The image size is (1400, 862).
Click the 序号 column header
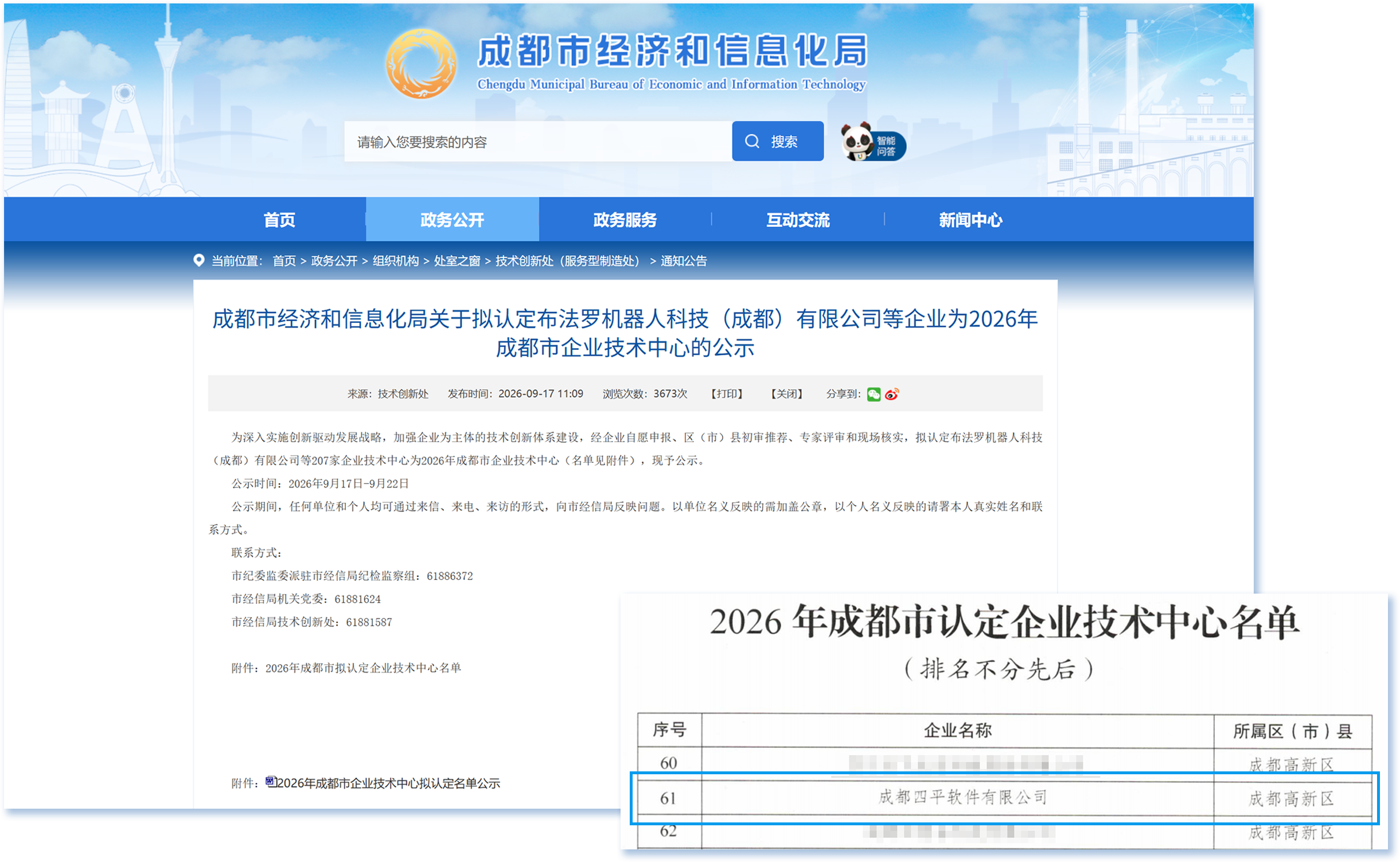(669, 730)
